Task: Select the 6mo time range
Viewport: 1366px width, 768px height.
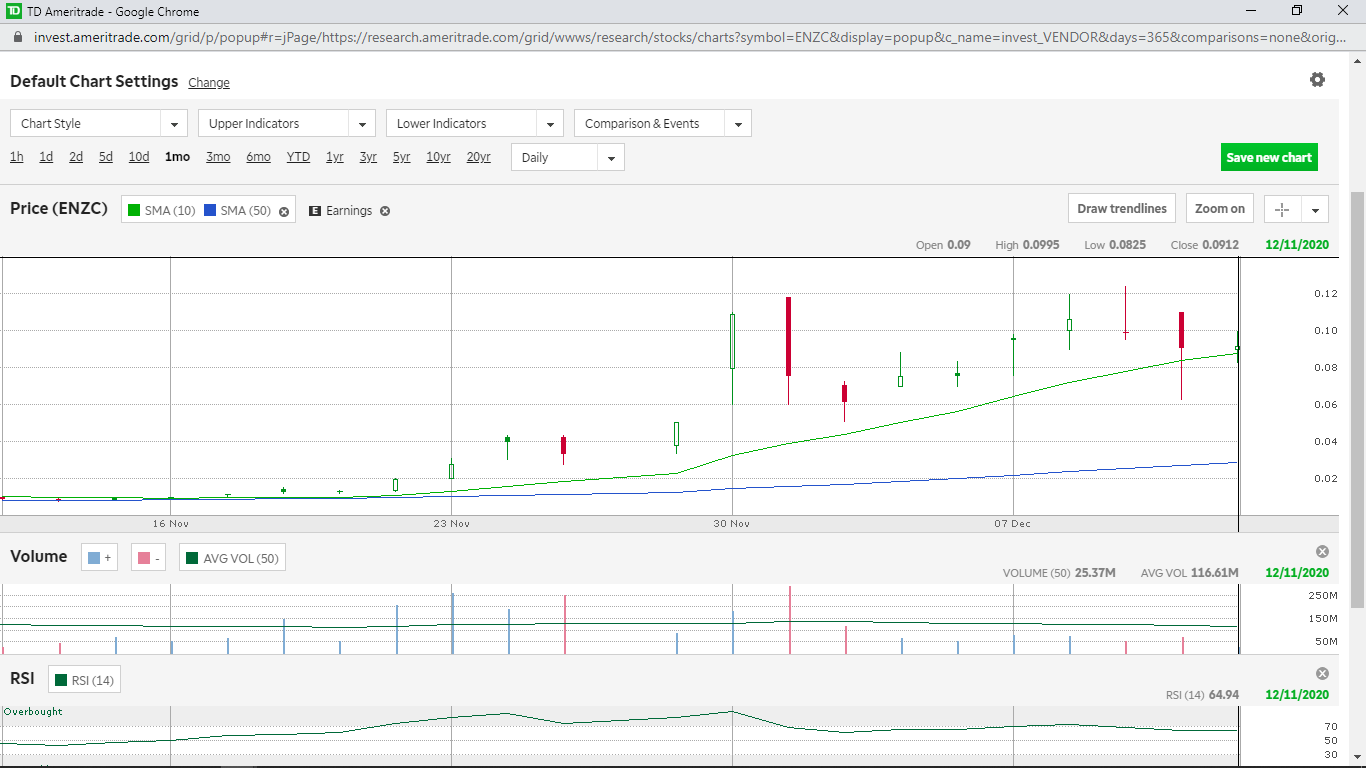Action: tap(258, 157)
